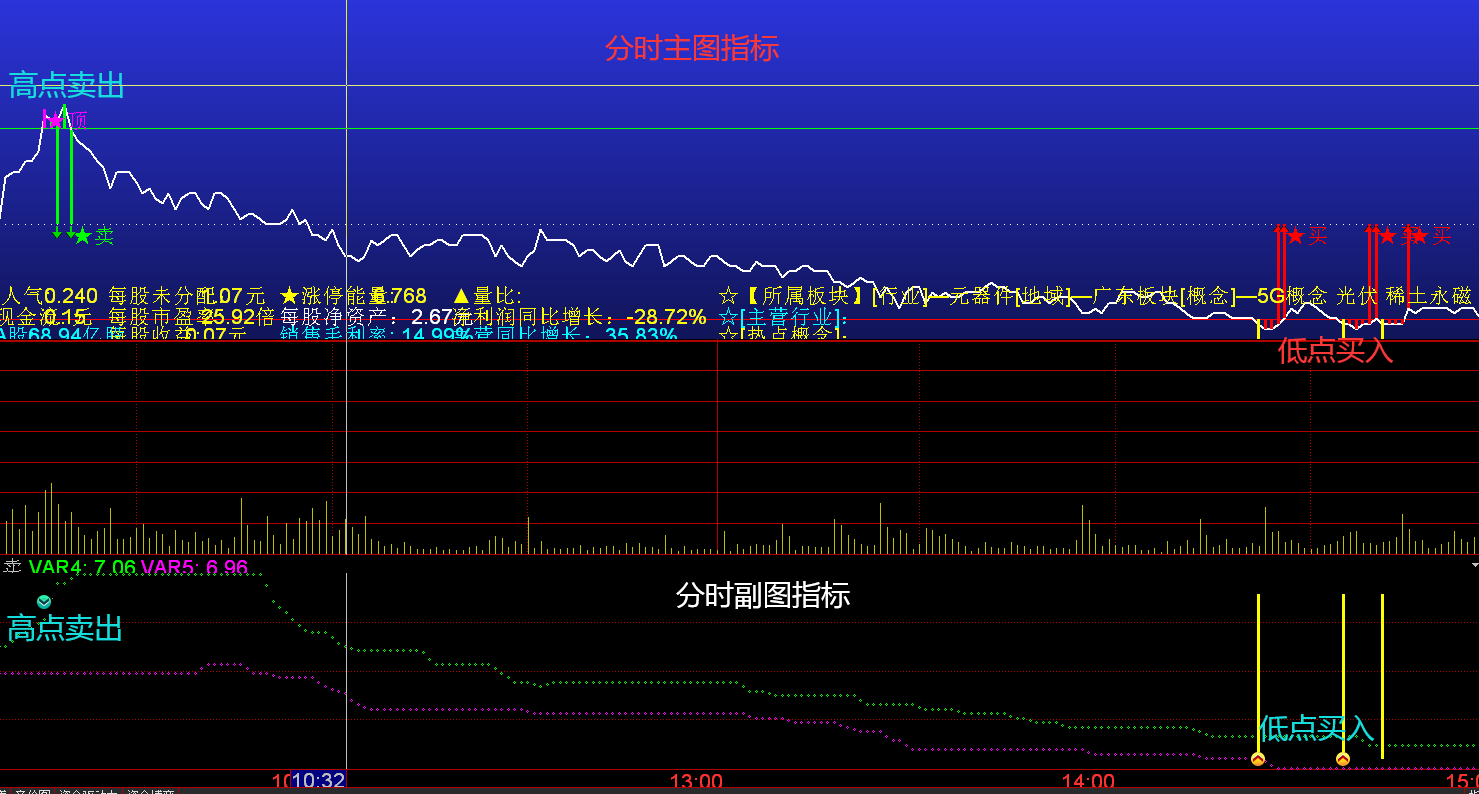This screenshot has width=1479, height=794.
Task: Click the 14:00 time axis label
Action: pyautogui.click(x=1088, y=781)
